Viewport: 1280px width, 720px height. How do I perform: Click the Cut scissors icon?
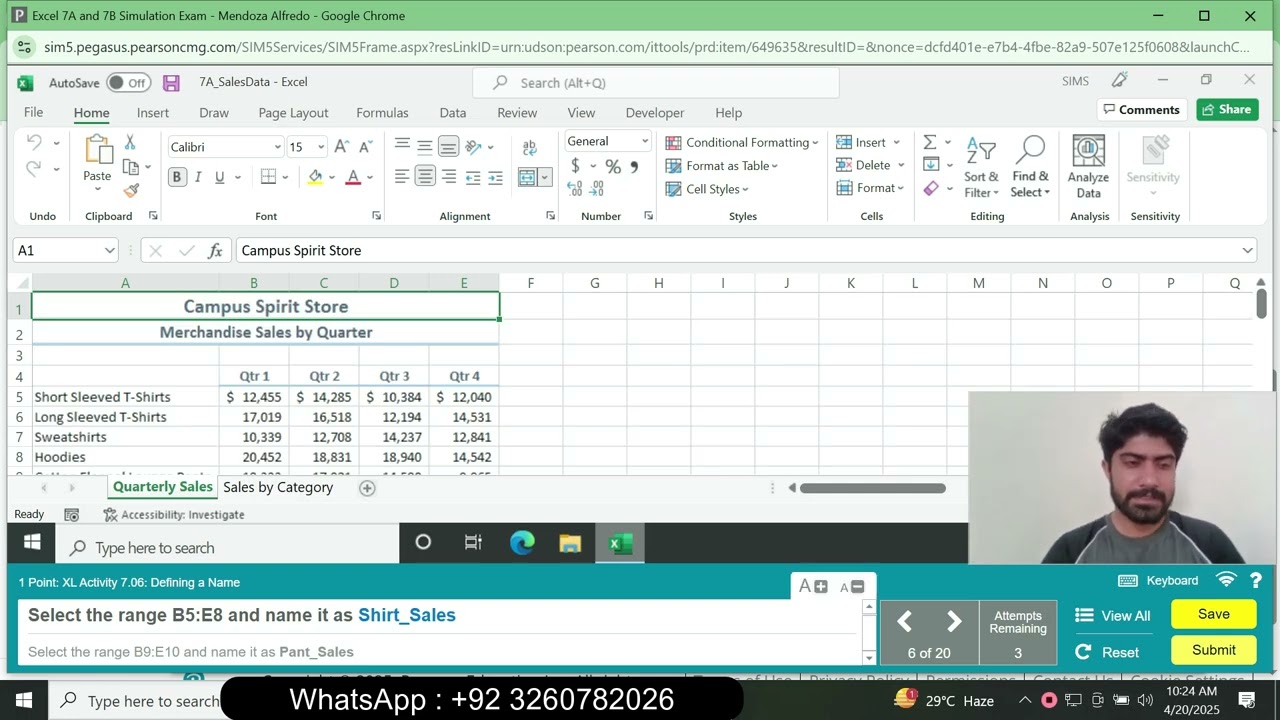point(130,142)
